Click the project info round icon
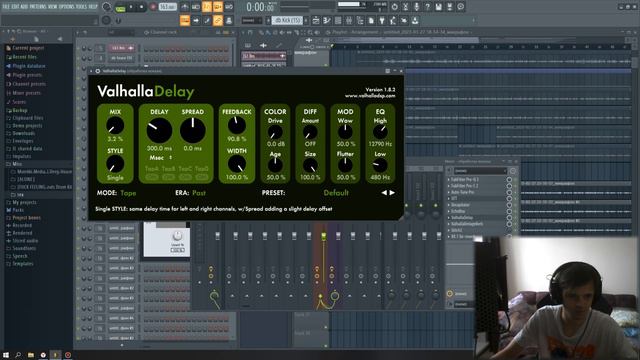 460,7
